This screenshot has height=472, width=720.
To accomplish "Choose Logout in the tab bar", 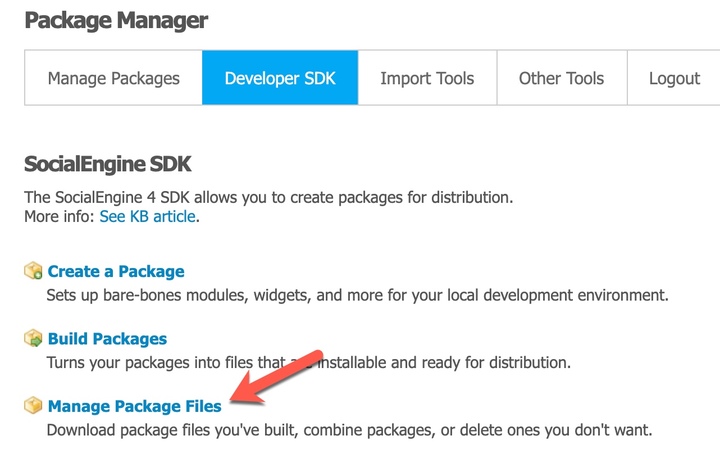I will click(674, 78).
